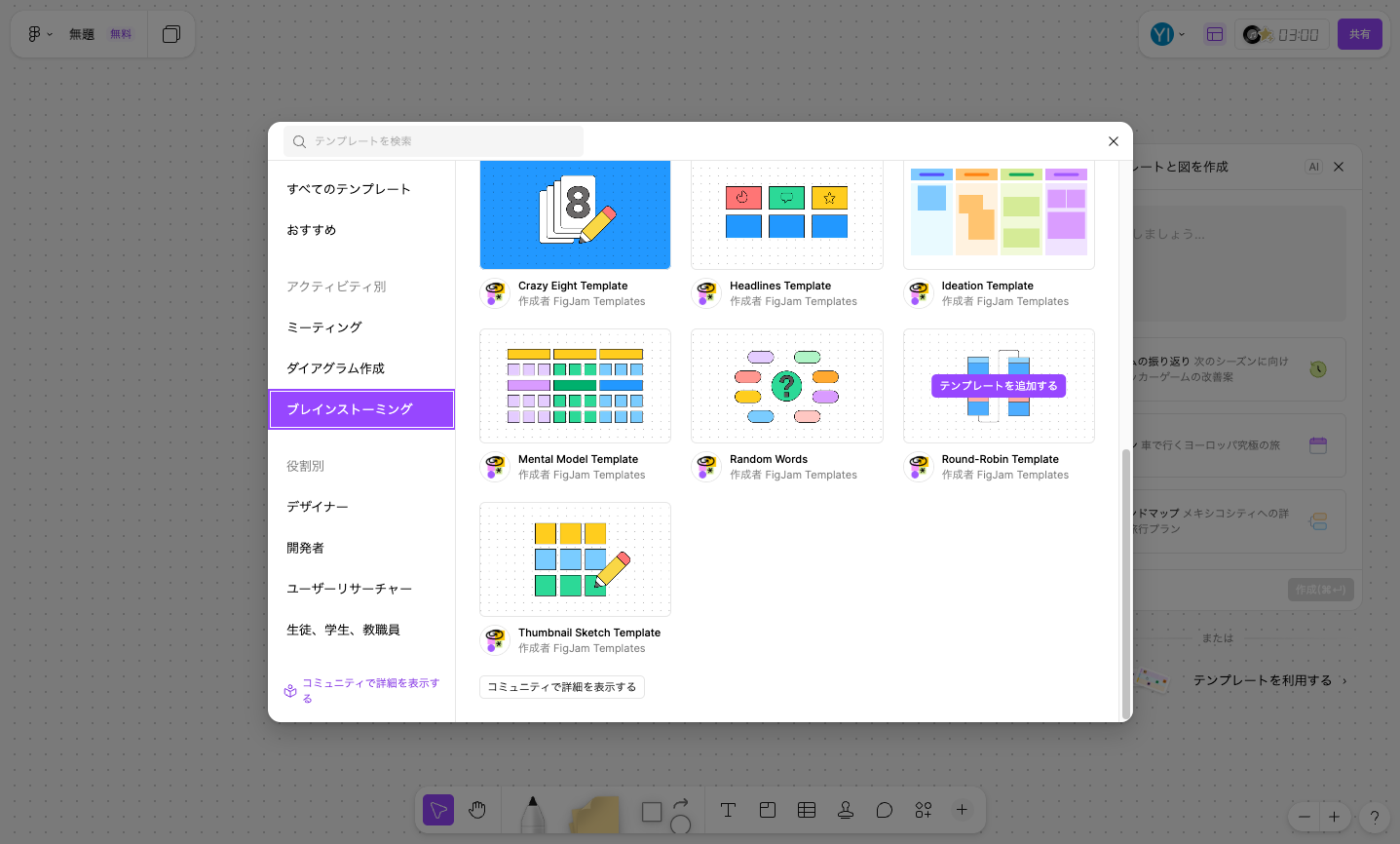Expand the Figma main menu chevron

tap(50, 33)
